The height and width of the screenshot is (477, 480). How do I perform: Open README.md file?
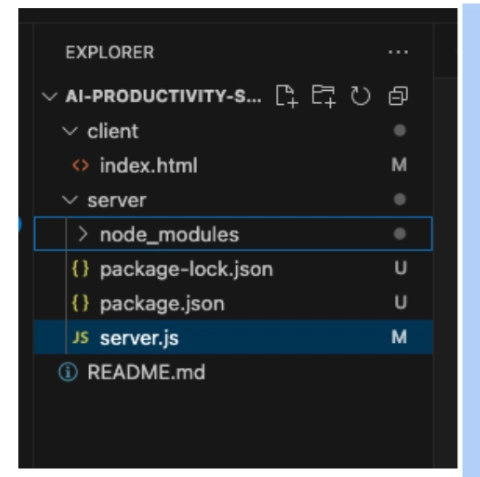click(146, 372)
